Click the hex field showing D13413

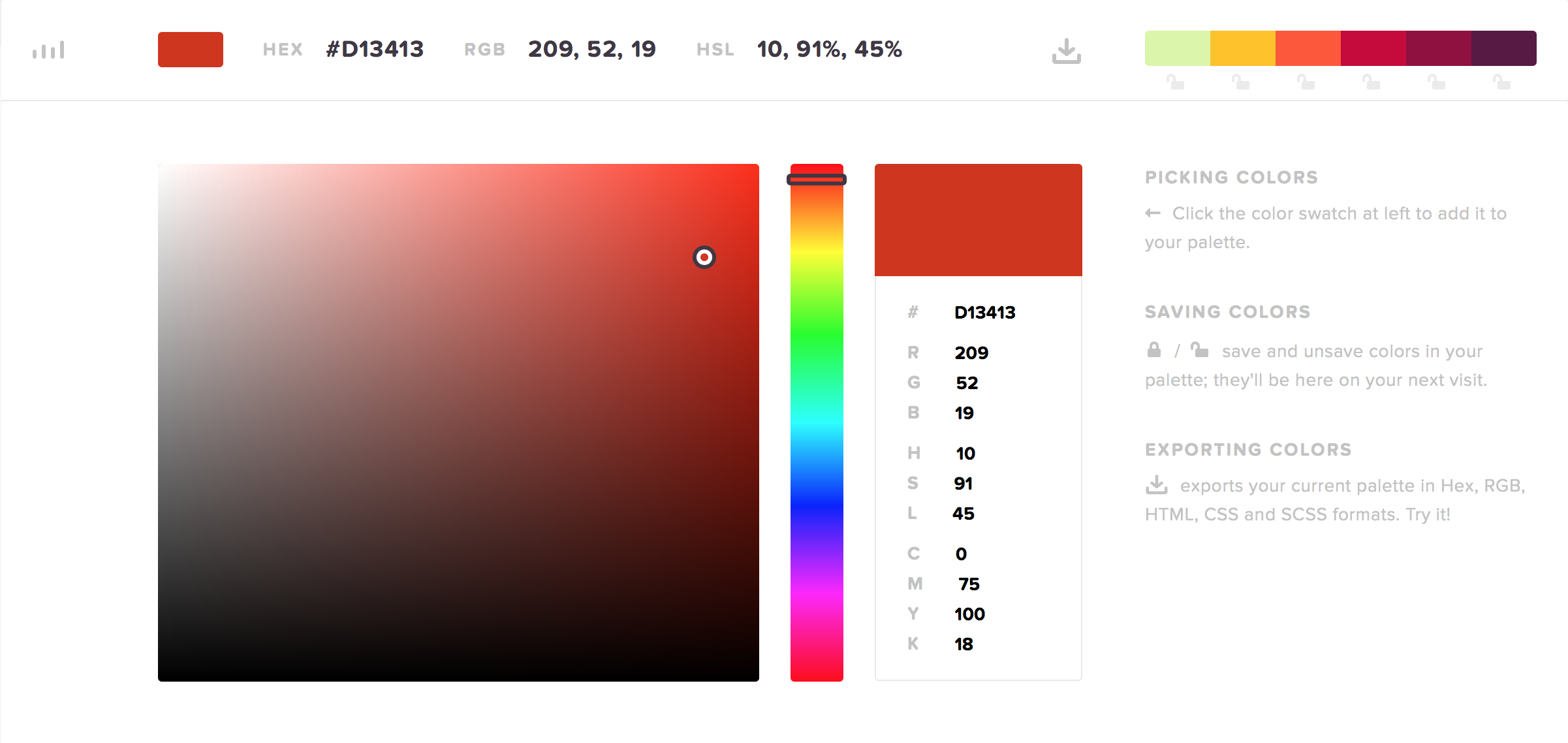[985, 313]
